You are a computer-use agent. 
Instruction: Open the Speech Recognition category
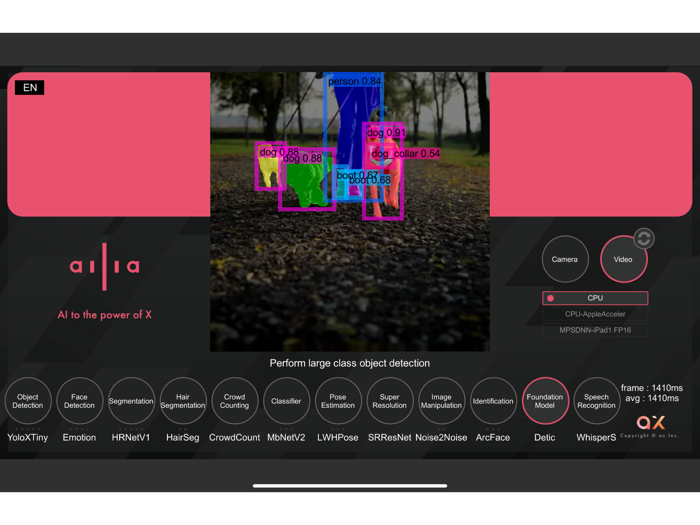(x=596, y=401)
